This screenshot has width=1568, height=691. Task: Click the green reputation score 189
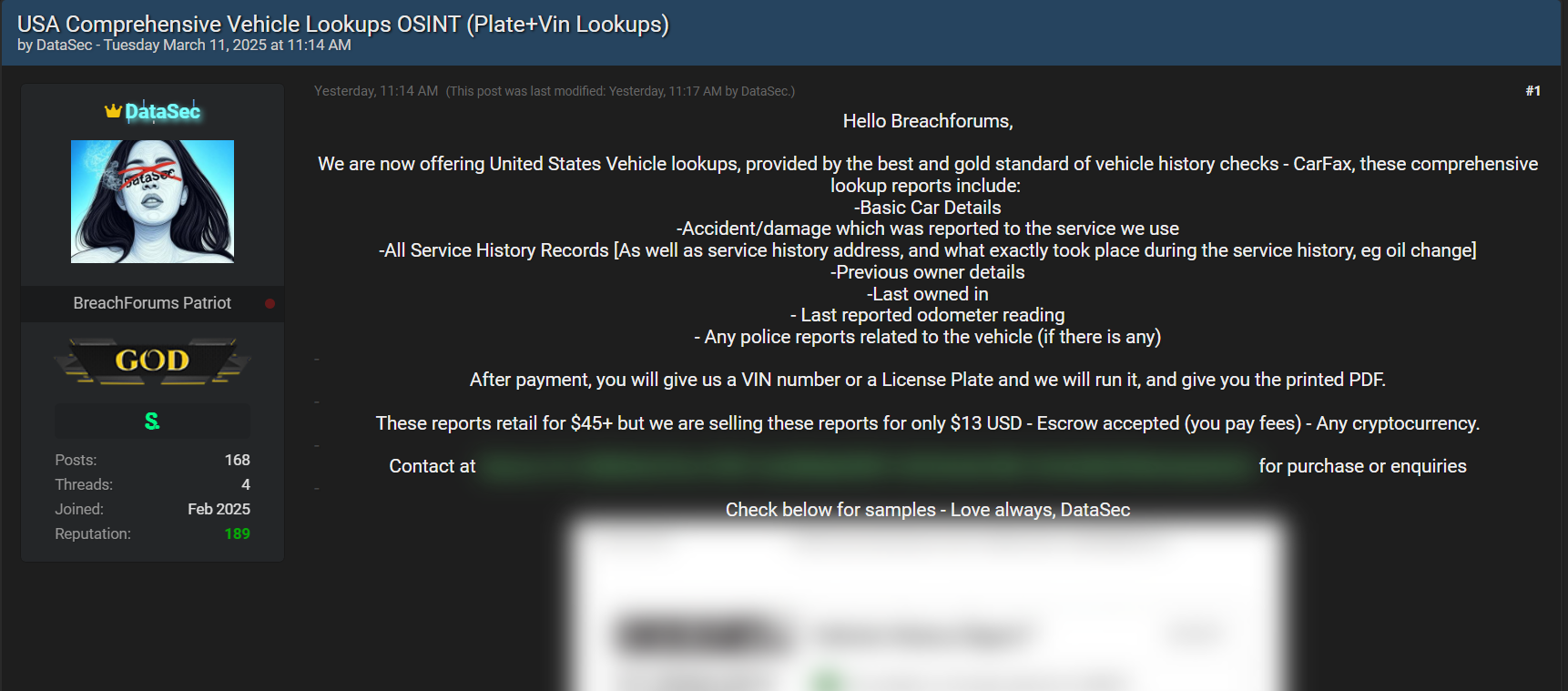237,533
